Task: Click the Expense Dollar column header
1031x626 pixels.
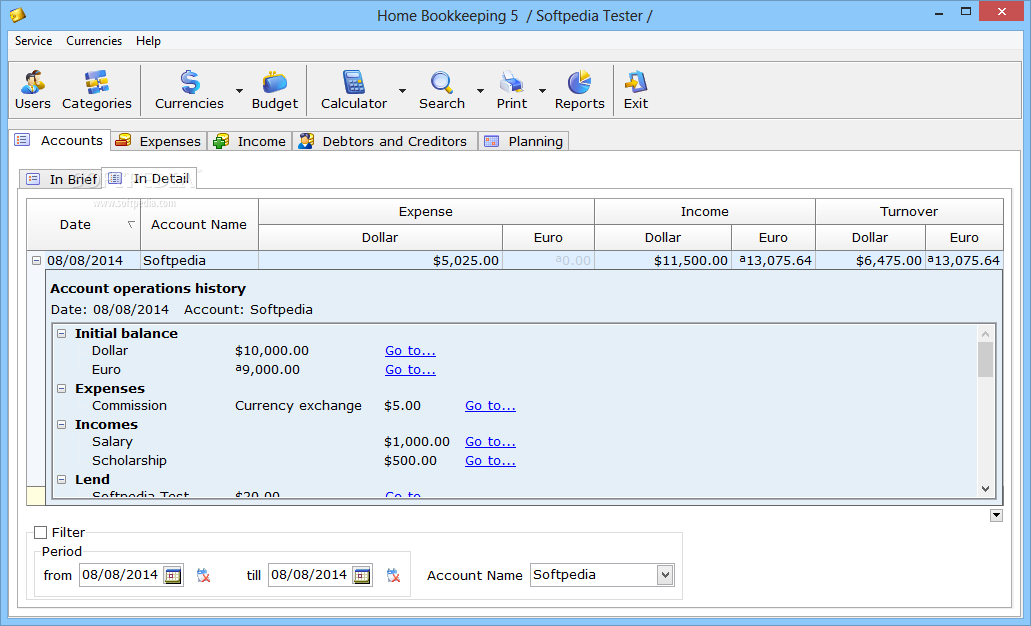Action: [x=380, y=237]
